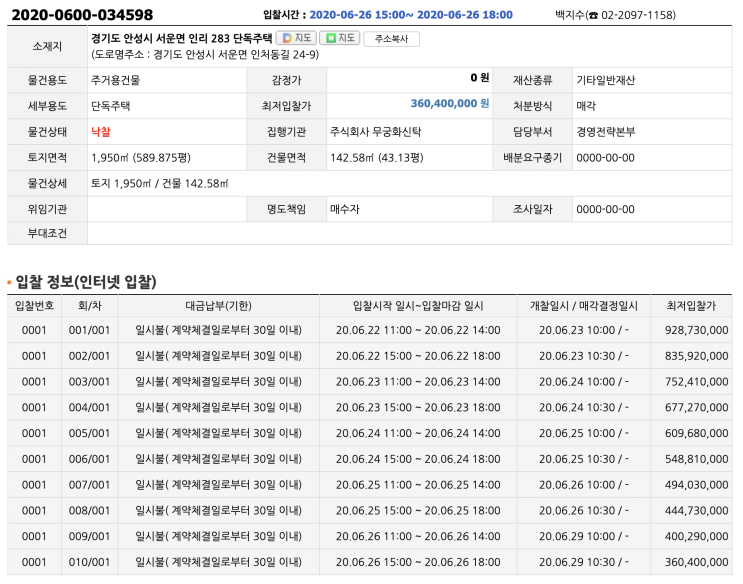Select price 494,030,000
Image resolution: width=743 pixels, height=584 pixels.
tap(697, 485)
